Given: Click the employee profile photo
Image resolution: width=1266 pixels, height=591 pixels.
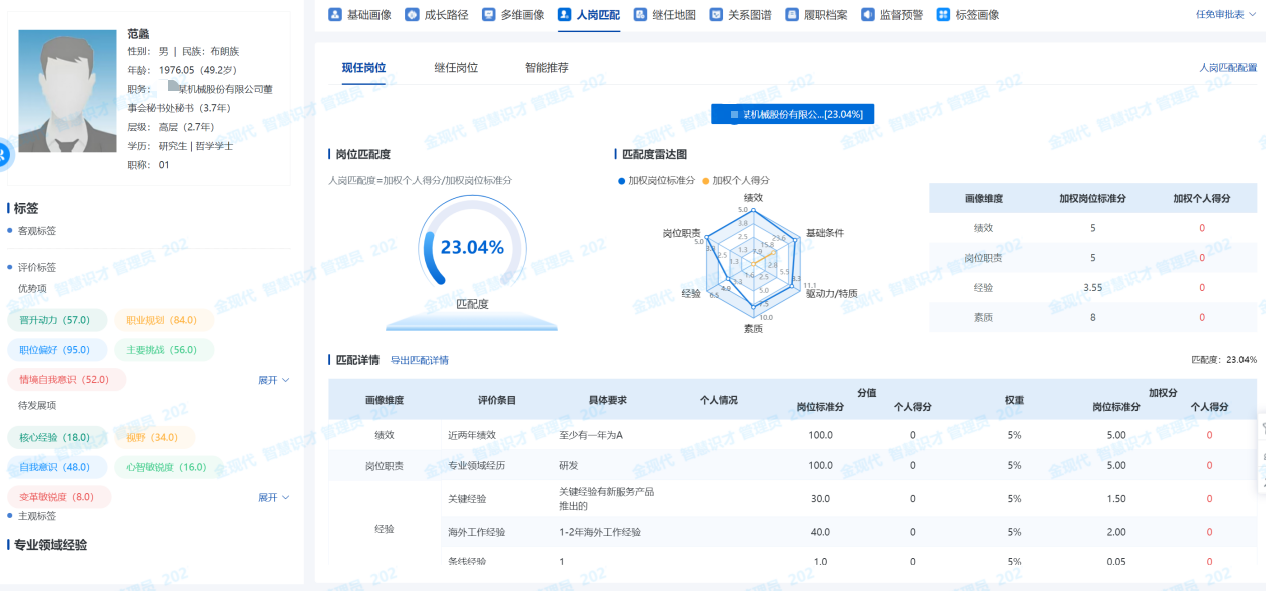Looking at the screenshot, I should pos(67,91).
